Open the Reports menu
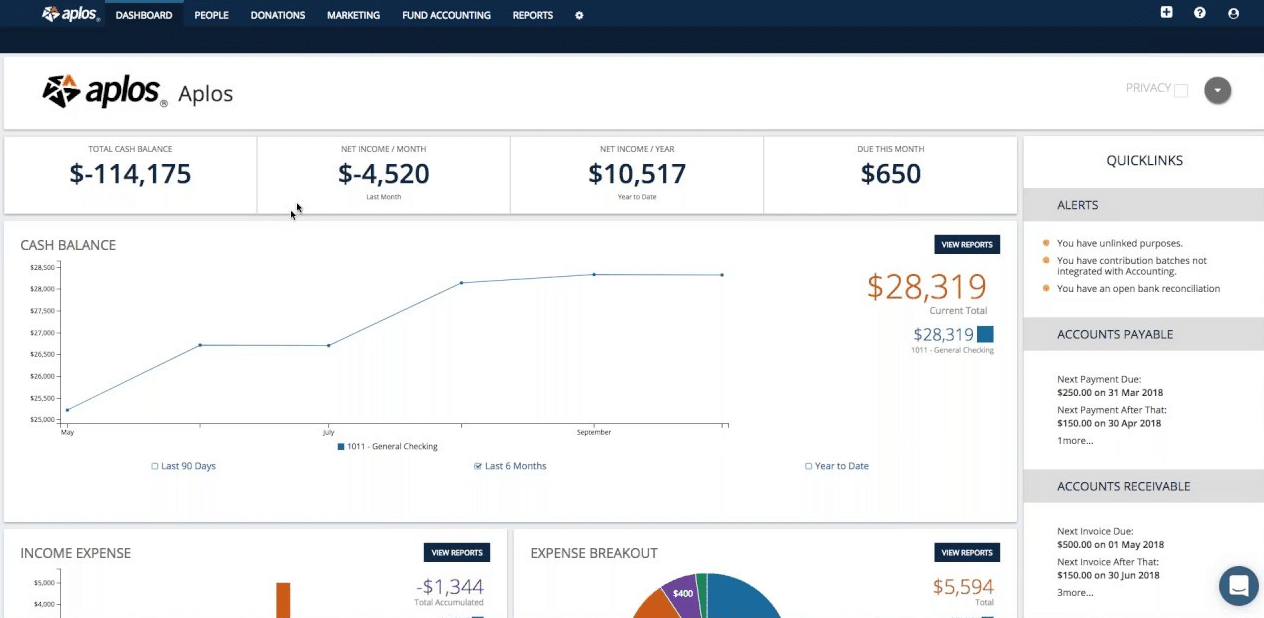Image resolution: width=1264 pixels, height=618 pixels. (533, 15)
